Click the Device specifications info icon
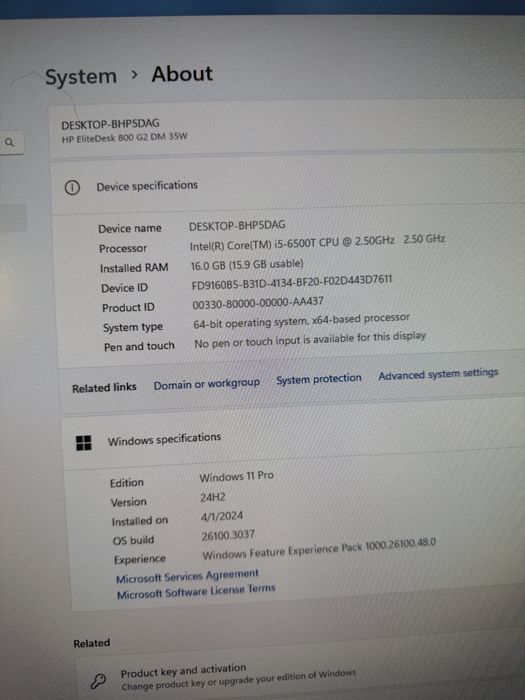 click(72, 188)
